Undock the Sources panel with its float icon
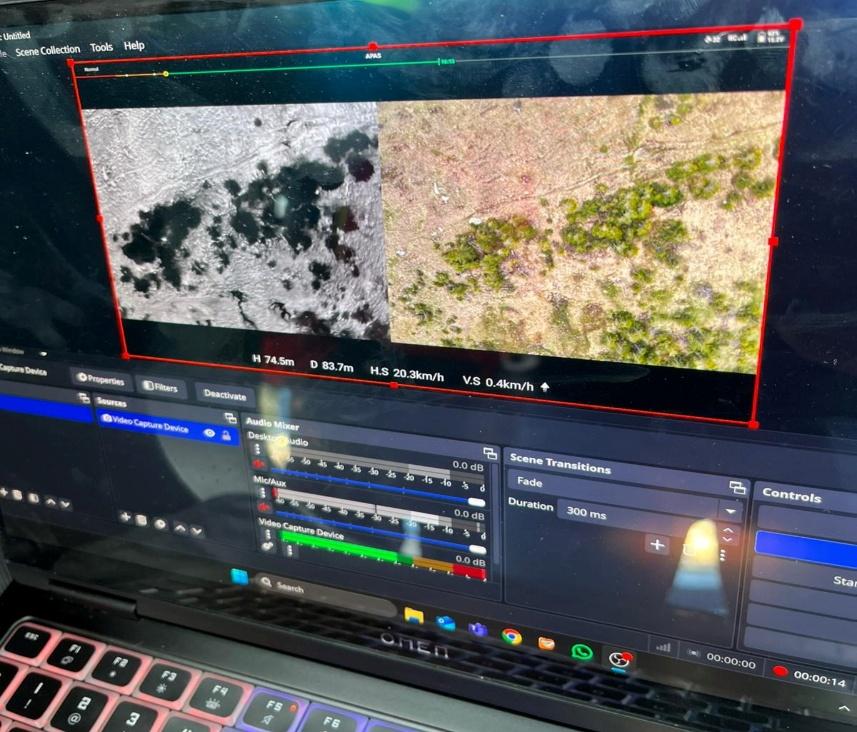Viewport: 857px width, 732px height. click(x=231, y=418)
